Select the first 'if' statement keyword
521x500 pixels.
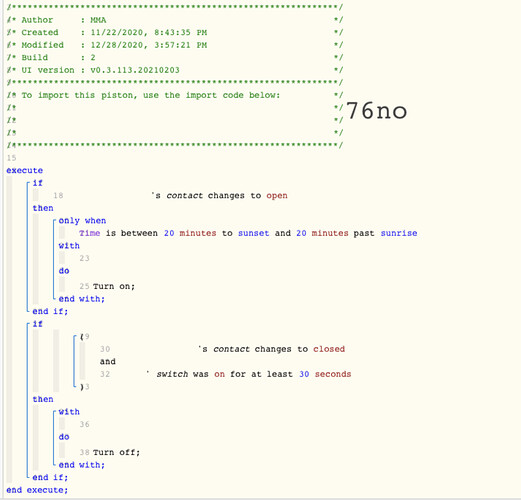37,183
